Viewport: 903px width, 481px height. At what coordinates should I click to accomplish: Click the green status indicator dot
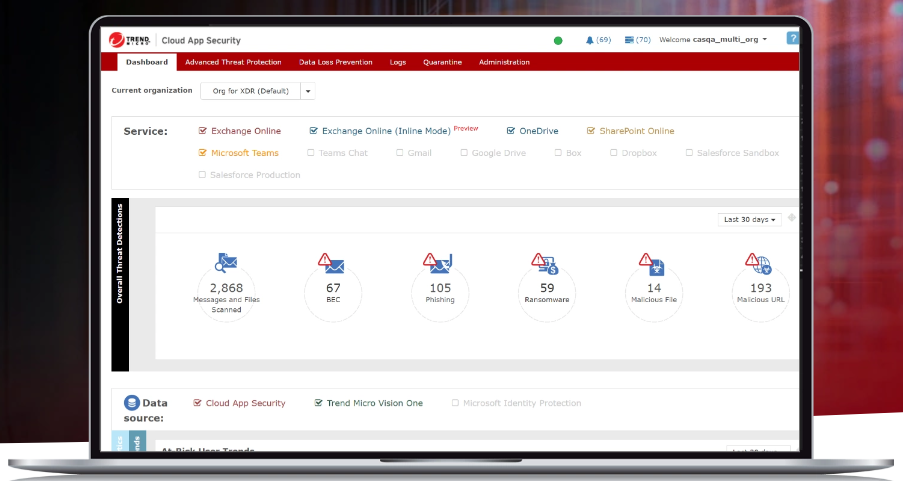tap(557, 40)
